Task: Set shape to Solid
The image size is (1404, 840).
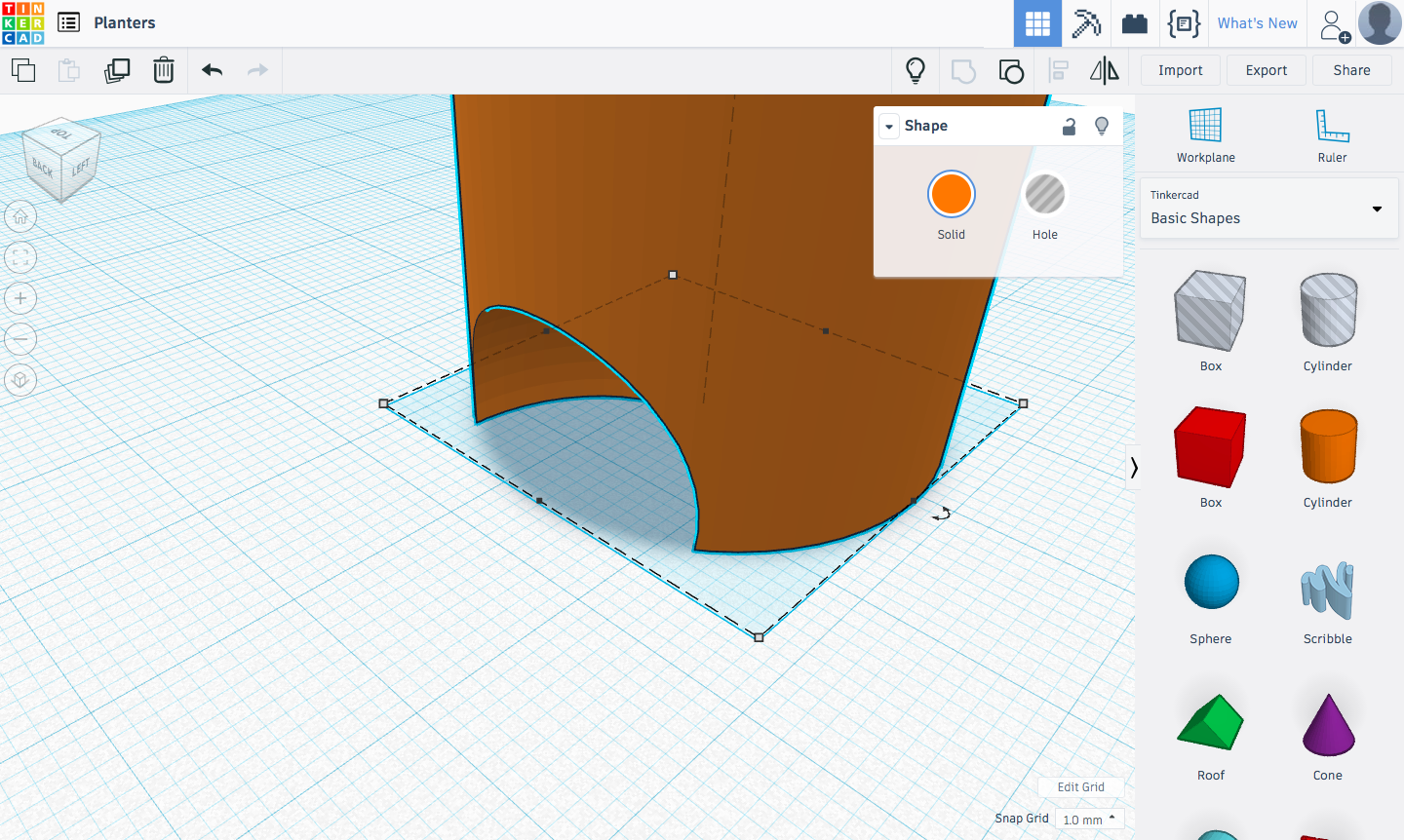Action: click(x=951, y=194)
